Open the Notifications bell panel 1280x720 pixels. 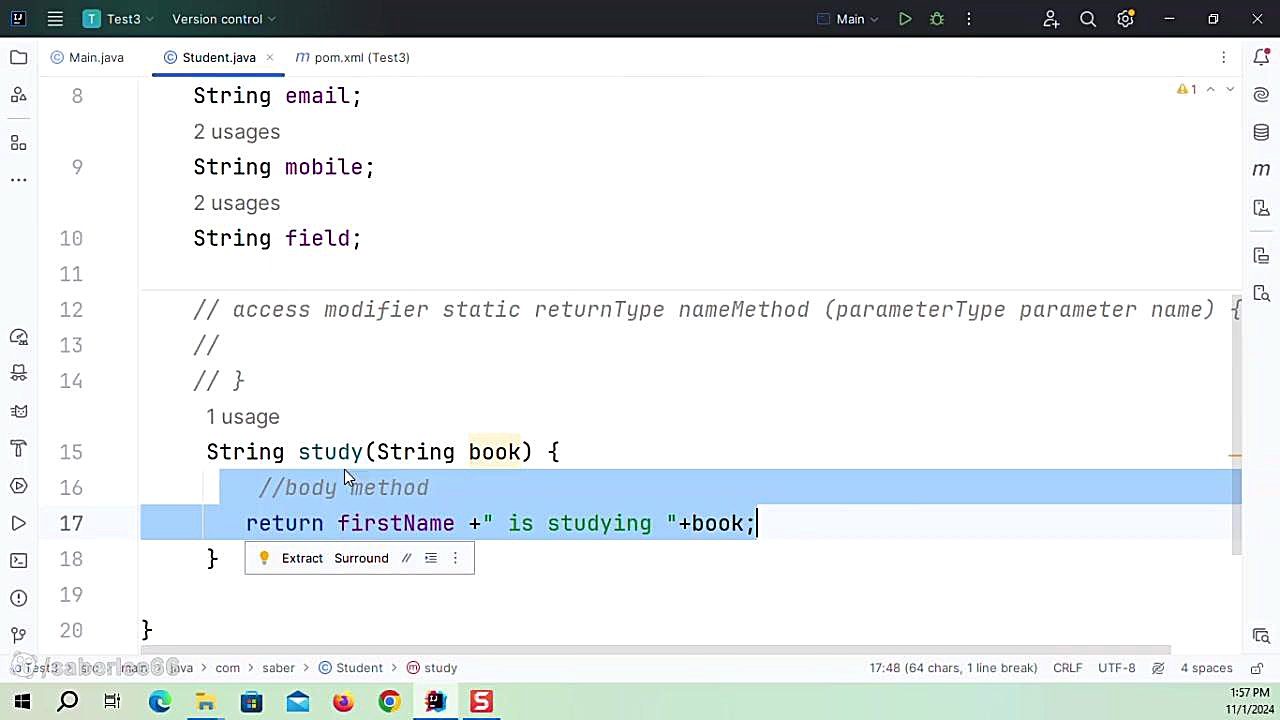point(1261,58)
